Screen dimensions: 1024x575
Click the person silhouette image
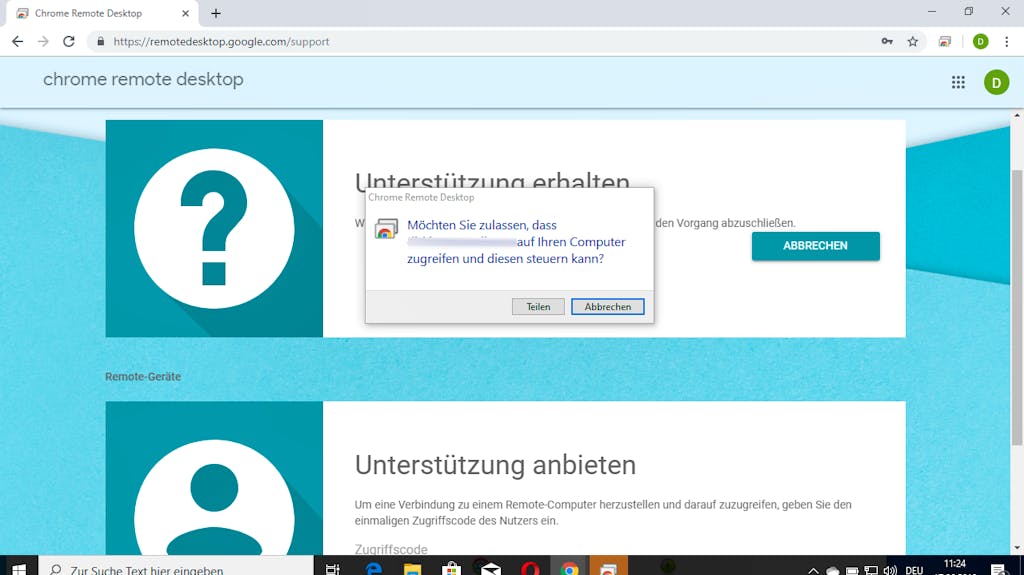[x=214, y=478]
